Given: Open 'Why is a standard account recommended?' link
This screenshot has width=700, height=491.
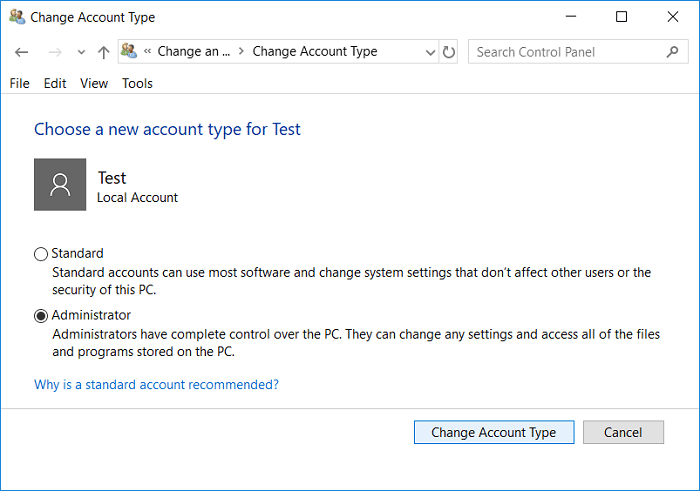Looking at the screenshot, I should 156,384.
